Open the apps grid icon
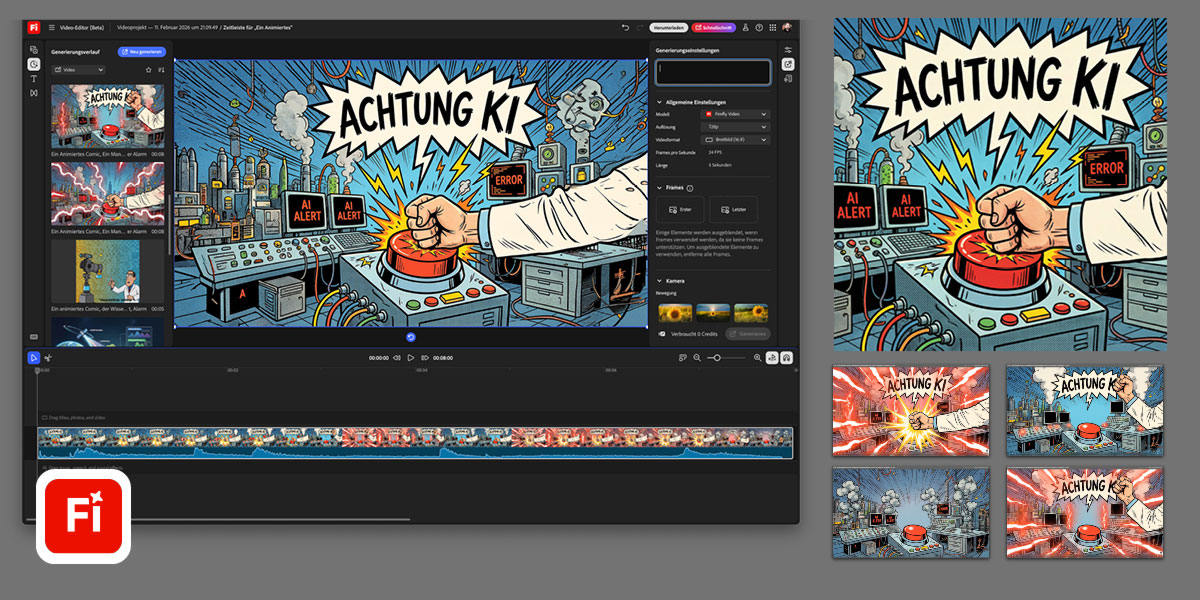 (772, 28)
